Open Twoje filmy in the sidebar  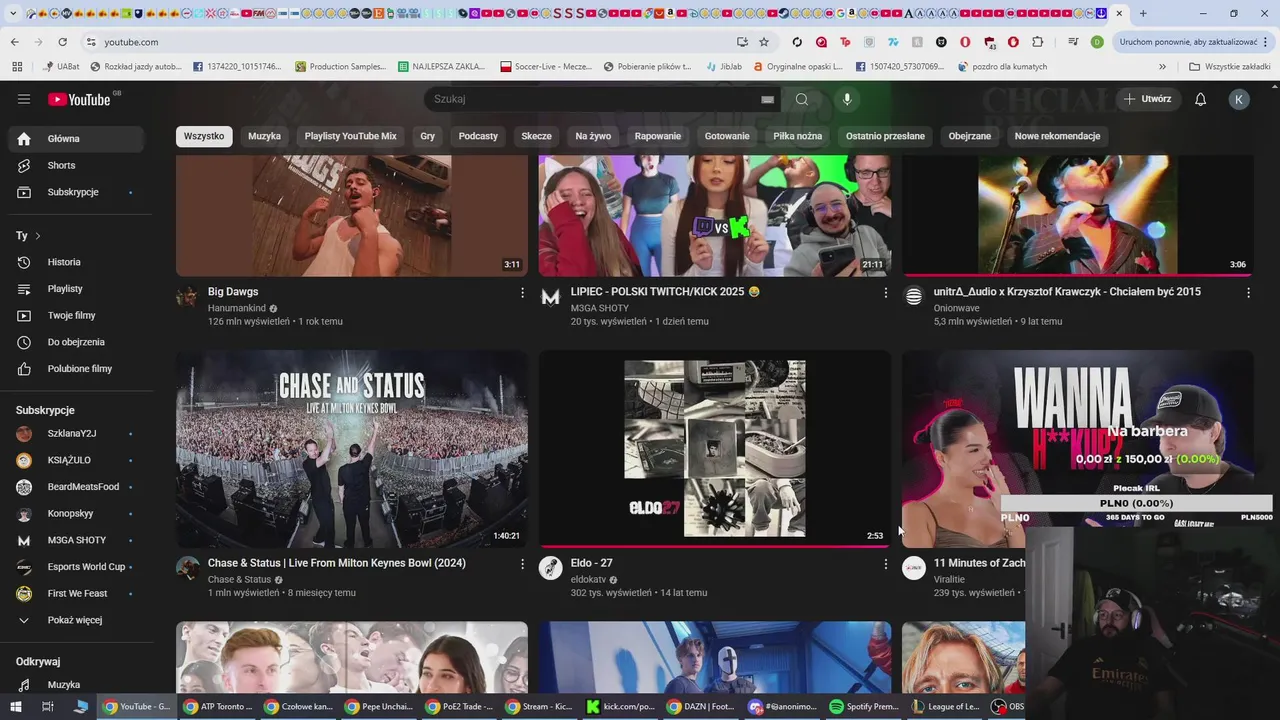(77, 315)
